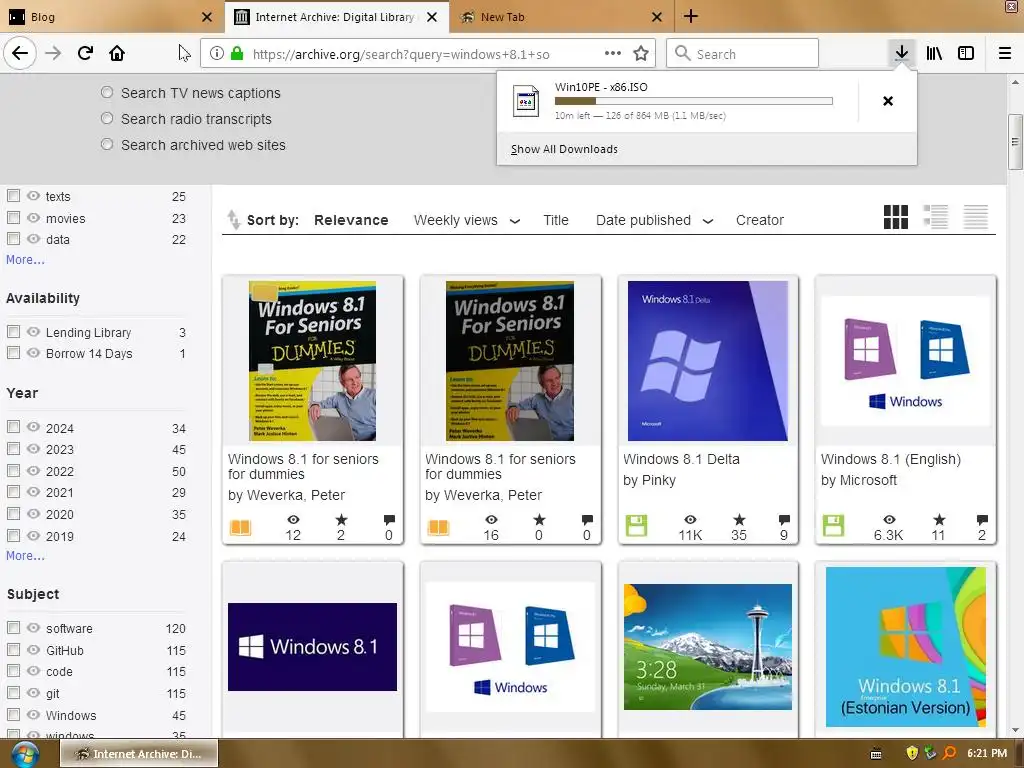
Task: Click favorites star on Windows 8.1 Delta card
Action: coord(739,520)
